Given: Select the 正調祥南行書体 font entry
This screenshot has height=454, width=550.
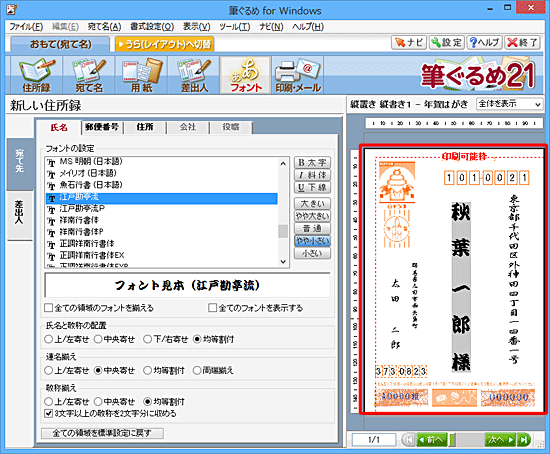Looking at the screenshot, I should click(162, 243).
